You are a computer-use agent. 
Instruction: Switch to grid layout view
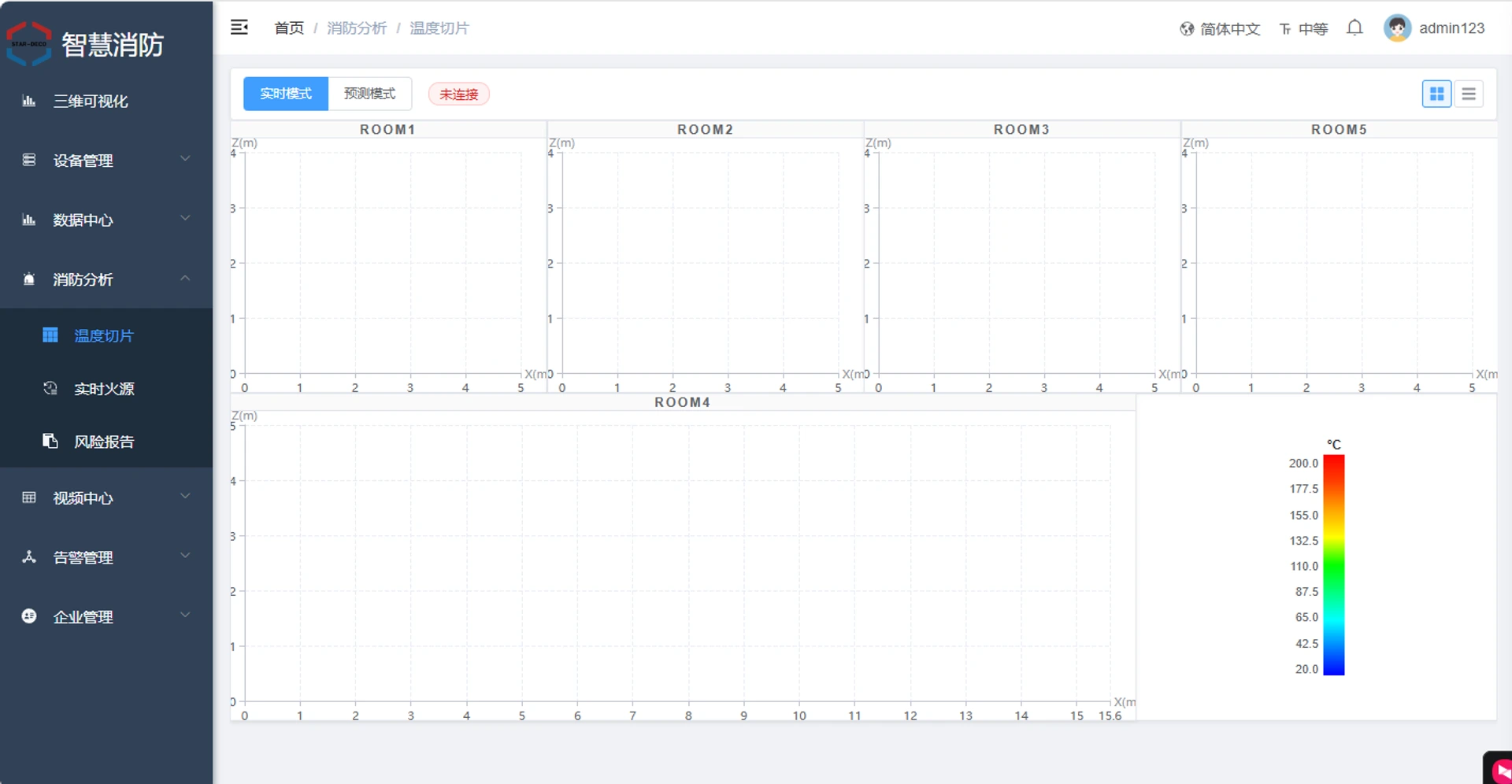pos(1436,94)
